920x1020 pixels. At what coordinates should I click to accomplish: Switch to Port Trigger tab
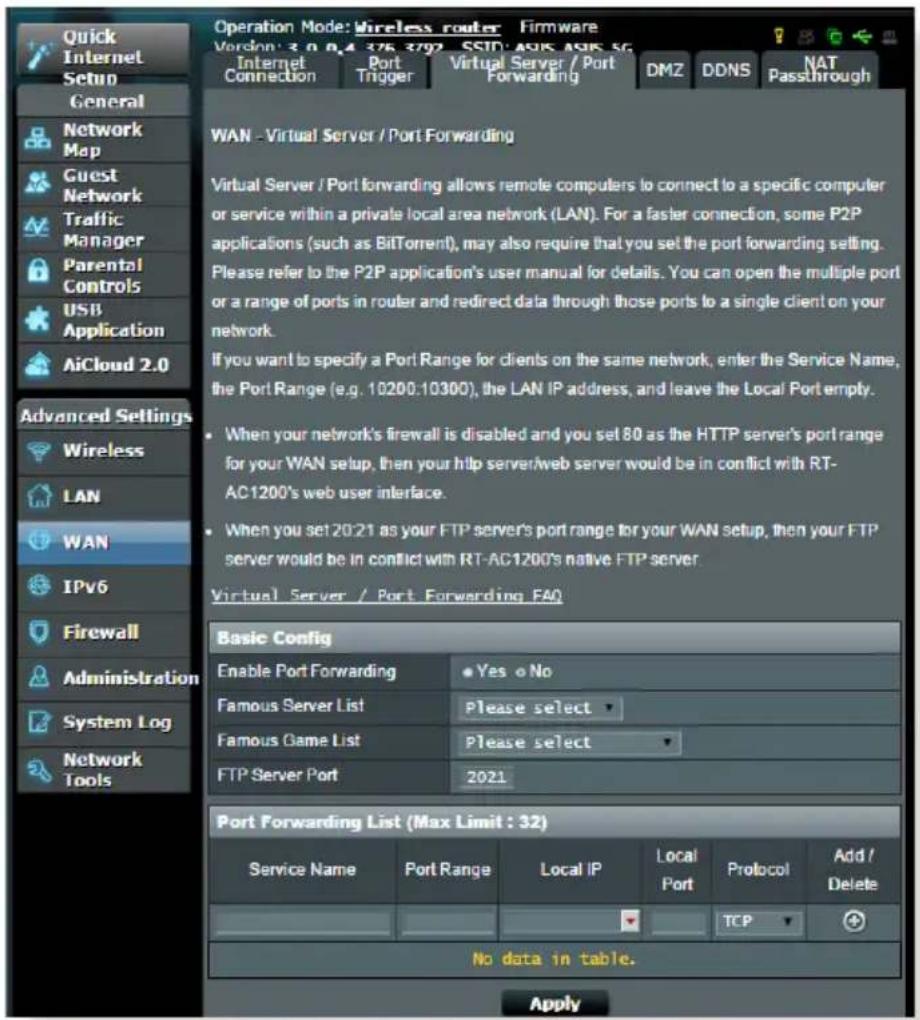[385, 70]
